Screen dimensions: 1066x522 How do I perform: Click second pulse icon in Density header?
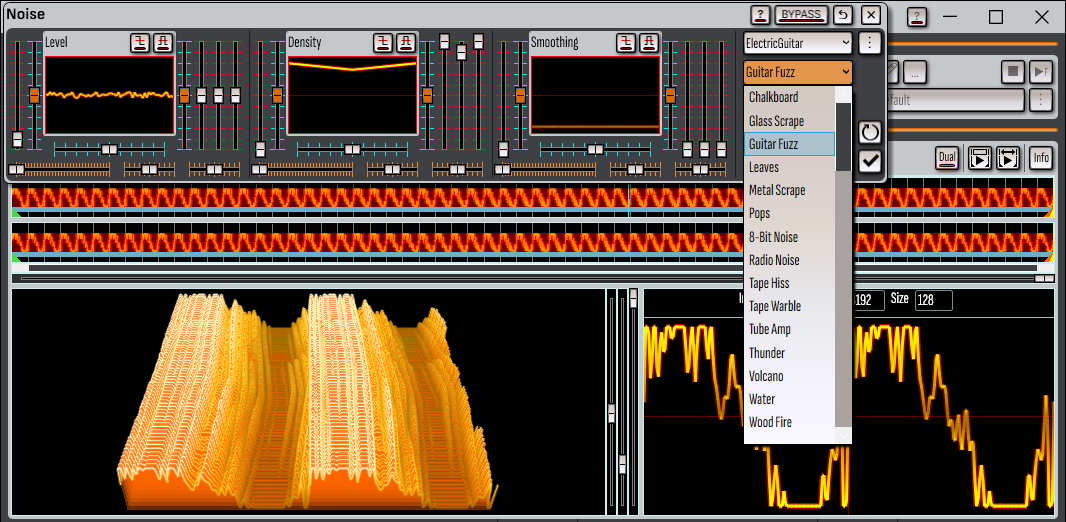405,42
